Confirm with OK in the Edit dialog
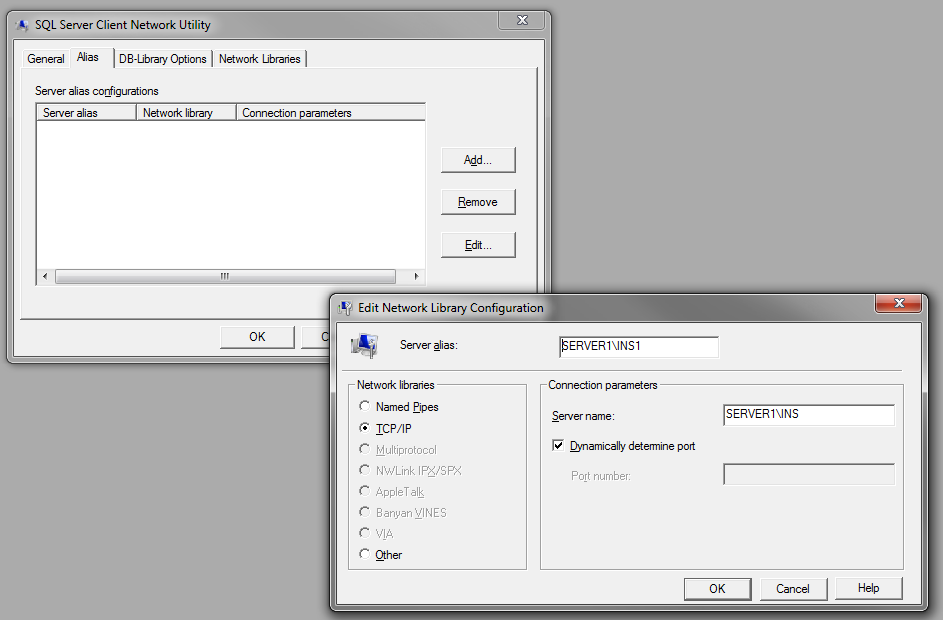Viewport: 943px width, 620px height. [x=717, y=588]
